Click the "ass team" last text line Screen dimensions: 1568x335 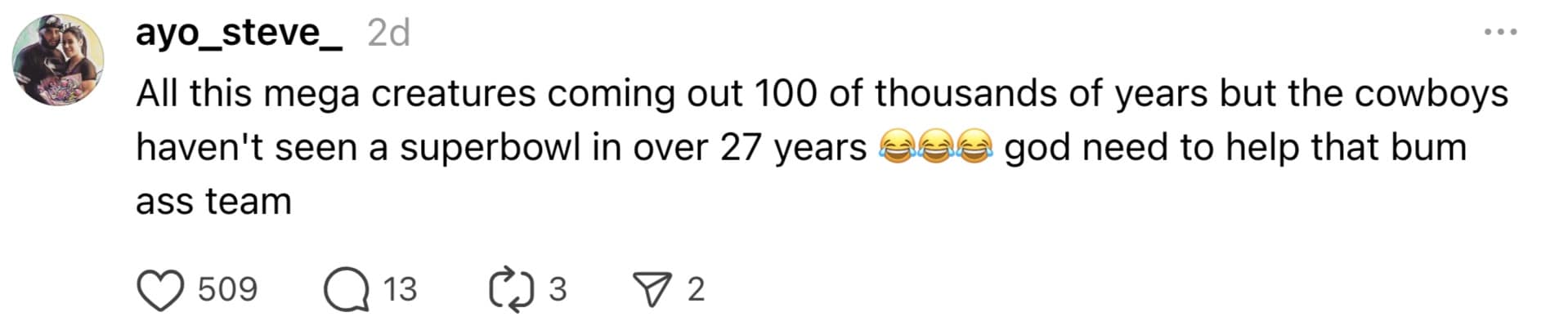tap(213, 201)
